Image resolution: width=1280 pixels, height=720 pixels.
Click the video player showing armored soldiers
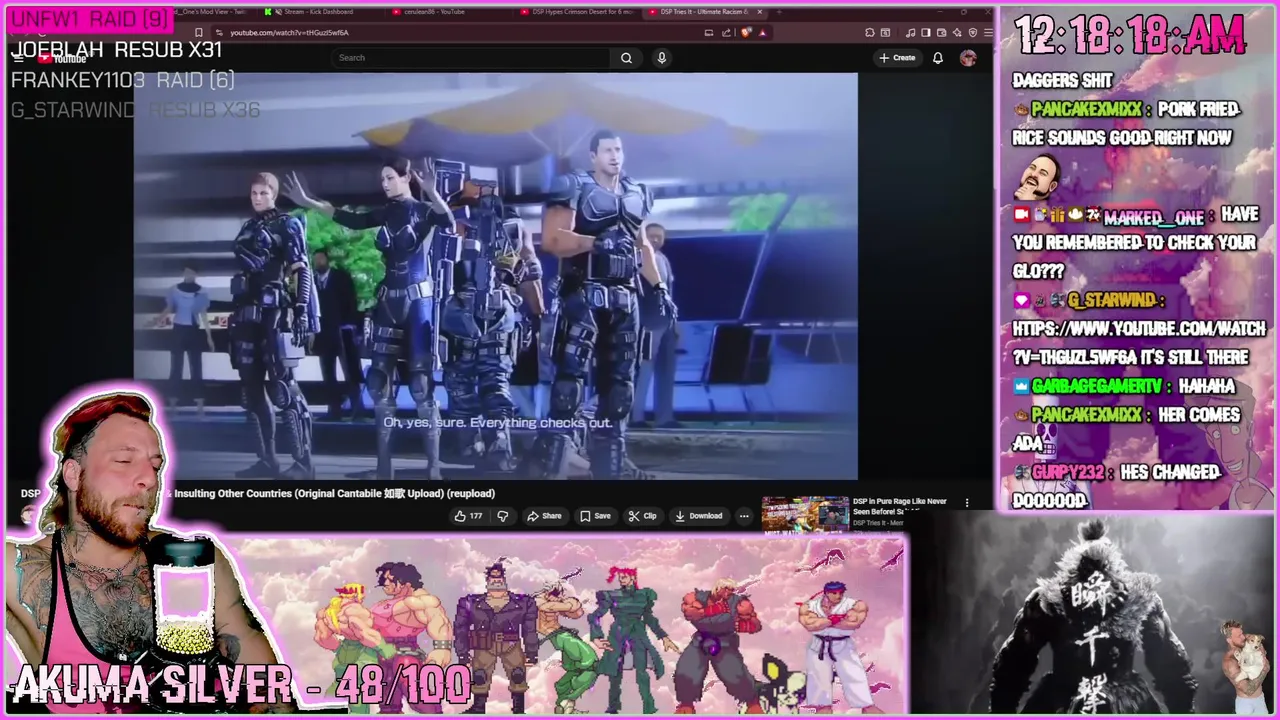[x=495, y=275]
